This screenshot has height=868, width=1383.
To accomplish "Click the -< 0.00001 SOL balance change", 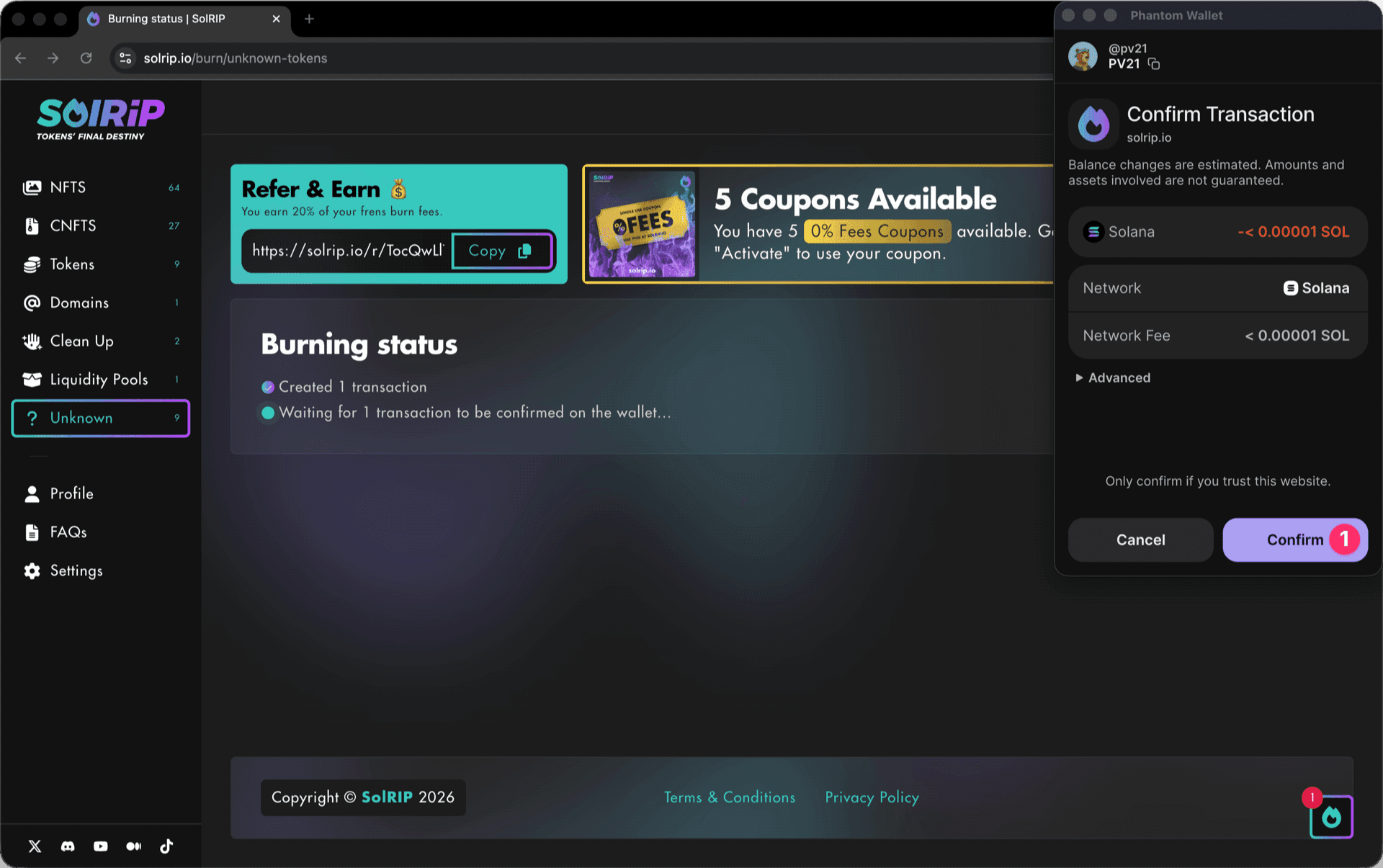I will (x=1293, y=232).
